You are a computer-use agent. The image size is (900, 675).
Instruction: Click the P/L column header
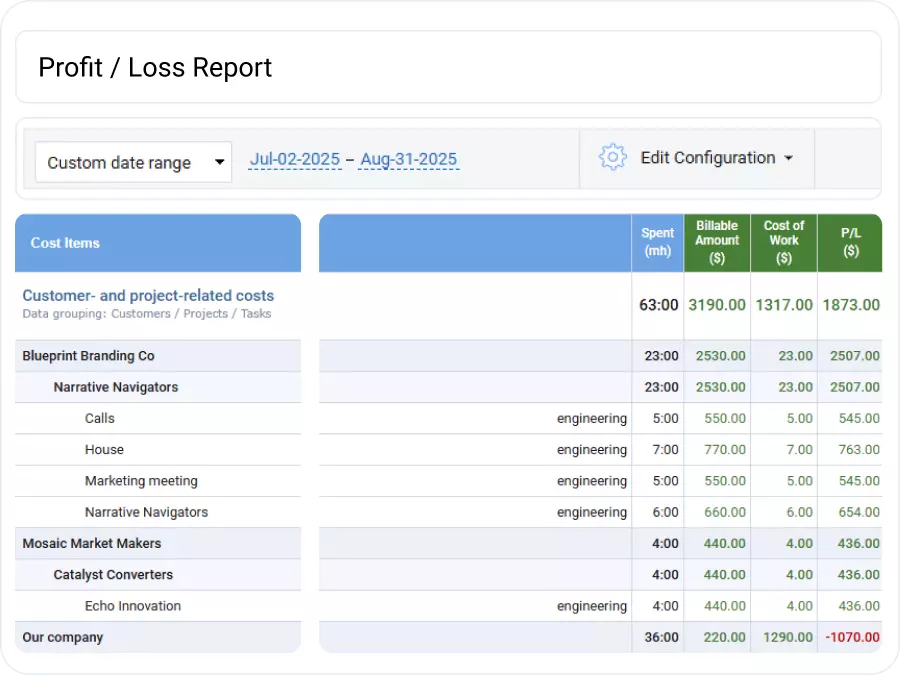(x=850, y=242)
